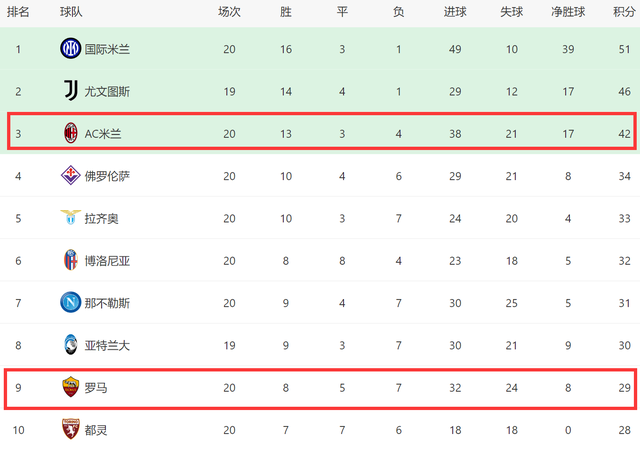This screenshot has width=640, height=450.
Task: Click the Lazio club logo
Action: (70, 218)
